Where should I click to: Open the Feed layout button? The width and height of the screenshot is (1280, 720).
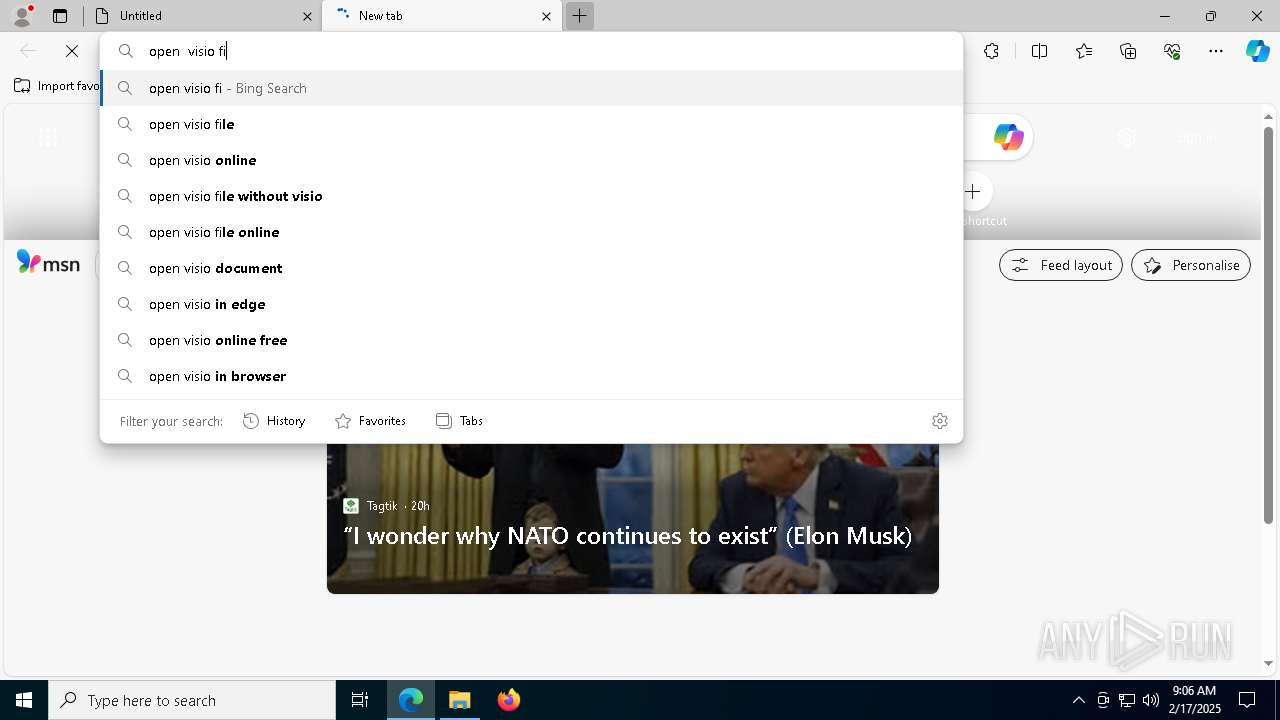pos(1061,265)
